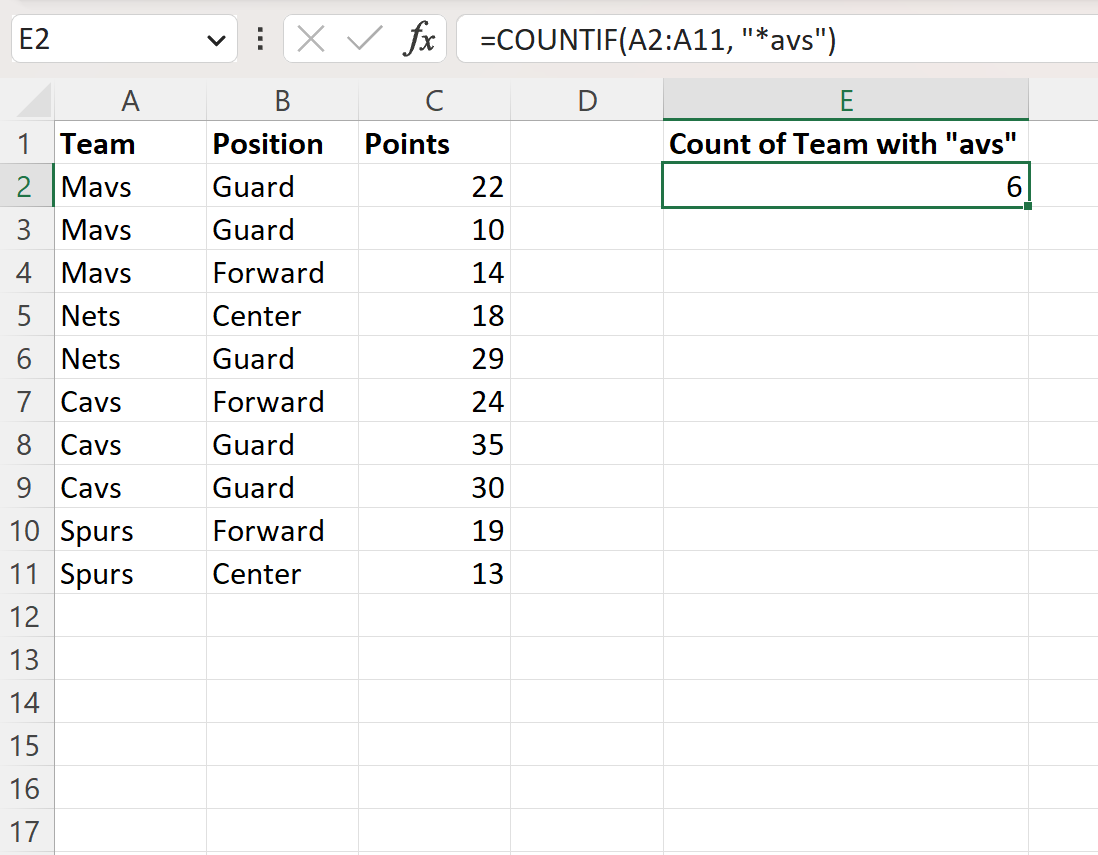Select column A header
This screenshot has width=1098, height=855.
click(130, 100)
